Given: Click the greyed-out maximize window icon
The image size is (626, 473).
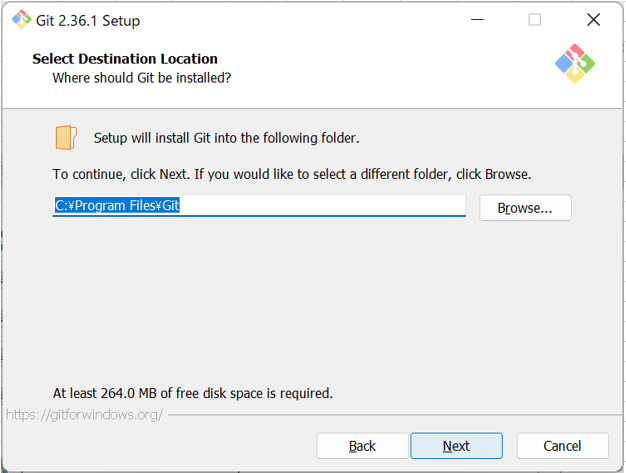Looking at the screenshot, I should point(535,20).
